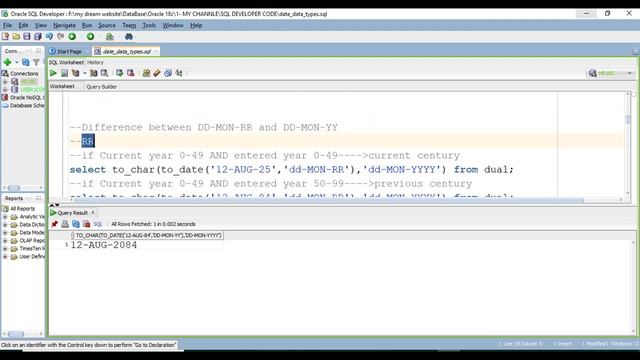Click the SQL Worksheet icon in main toolbar
The height and width of the screenshot is (360, 640).
pyautogui.click(x=109, y=37)
